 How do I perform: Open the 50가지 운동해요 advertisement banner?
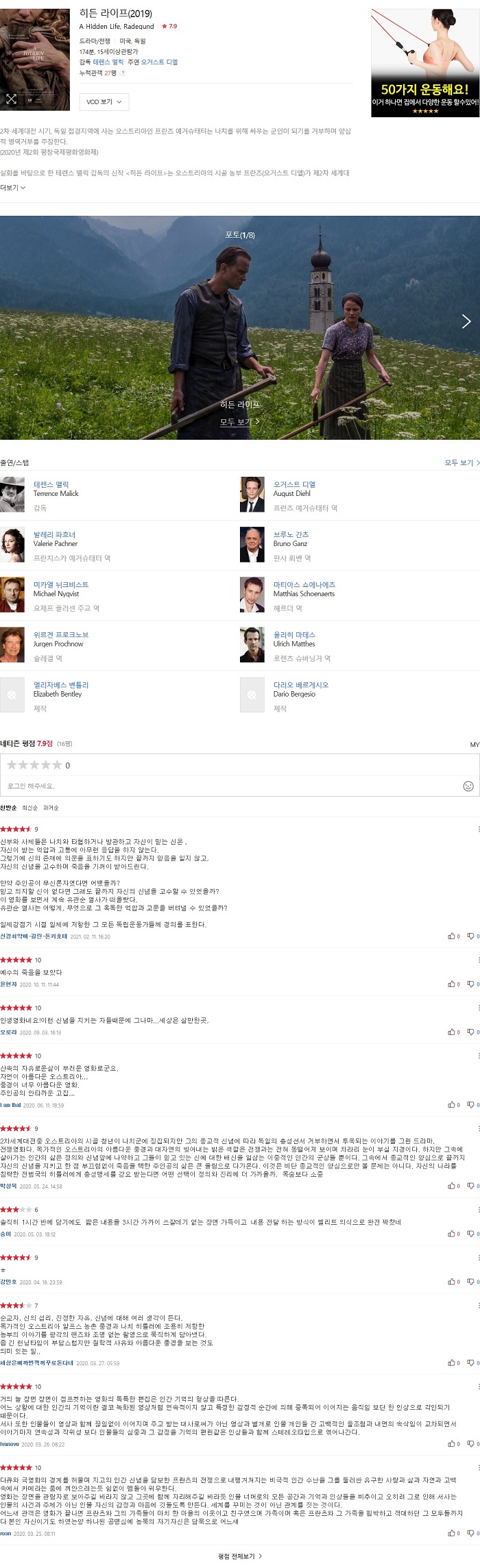pos(425,62)
